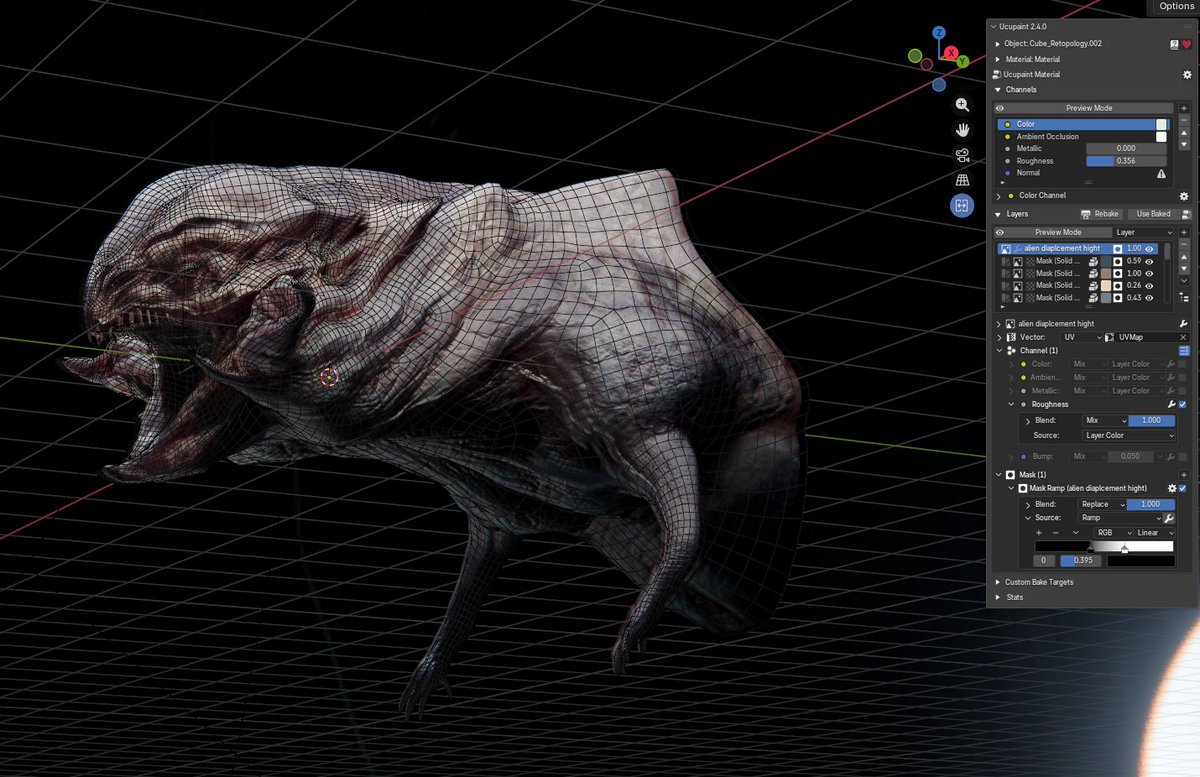Select the Zoom tool in the viewport sidebar
This screenshot has width=1200, height=777.
(960, 104)
